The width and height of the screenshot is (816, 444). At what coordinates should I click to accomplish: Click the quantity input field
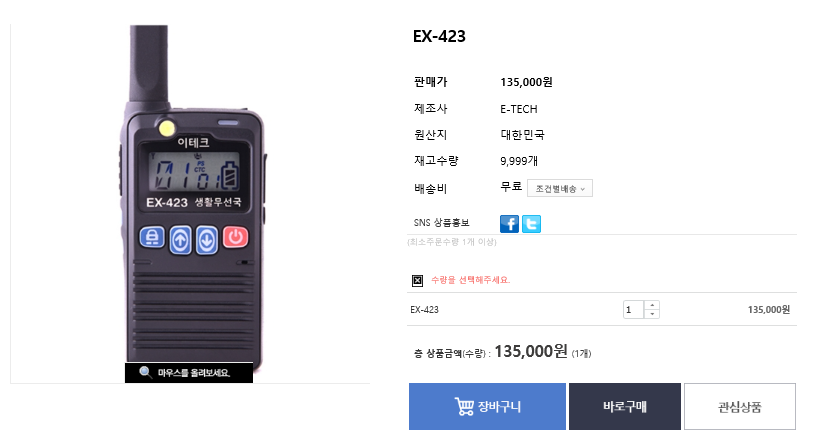pos(633,310)
